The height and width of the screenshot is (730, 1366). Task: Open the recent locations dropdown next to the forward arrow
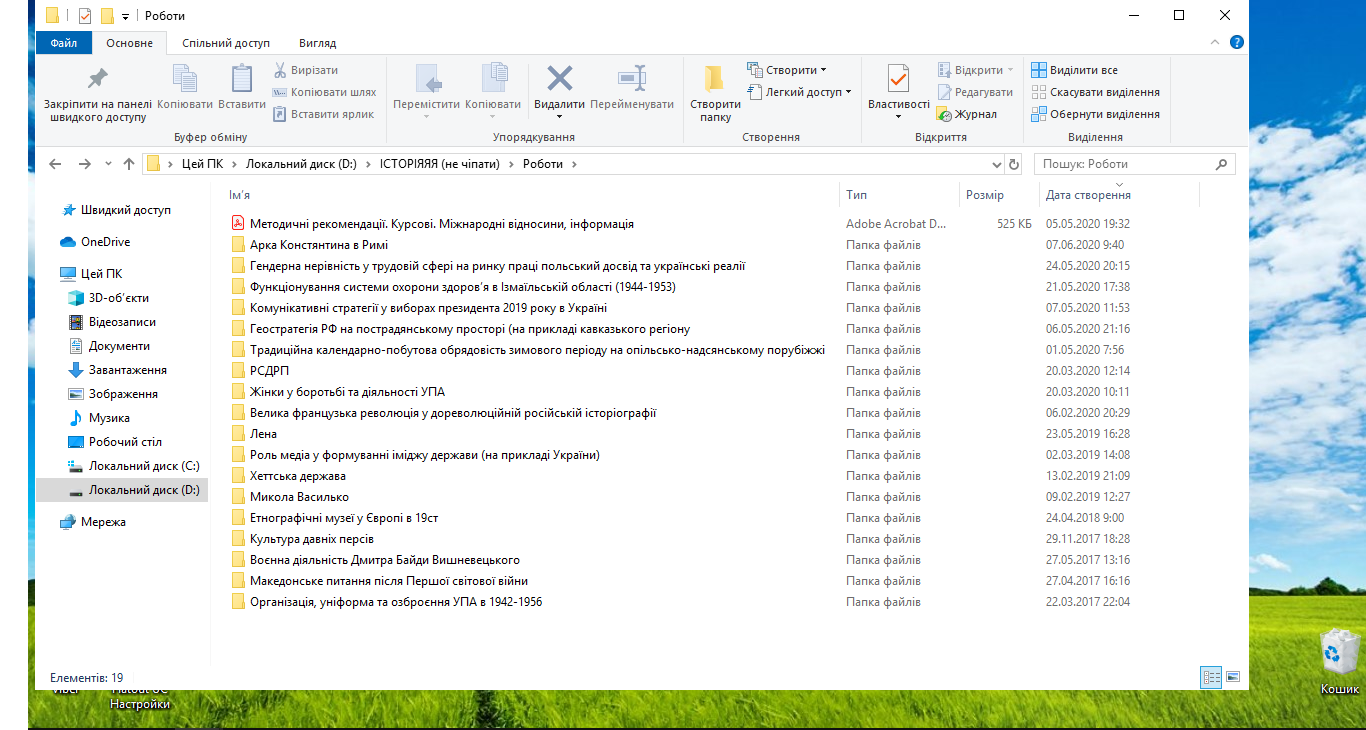[107, 164]
